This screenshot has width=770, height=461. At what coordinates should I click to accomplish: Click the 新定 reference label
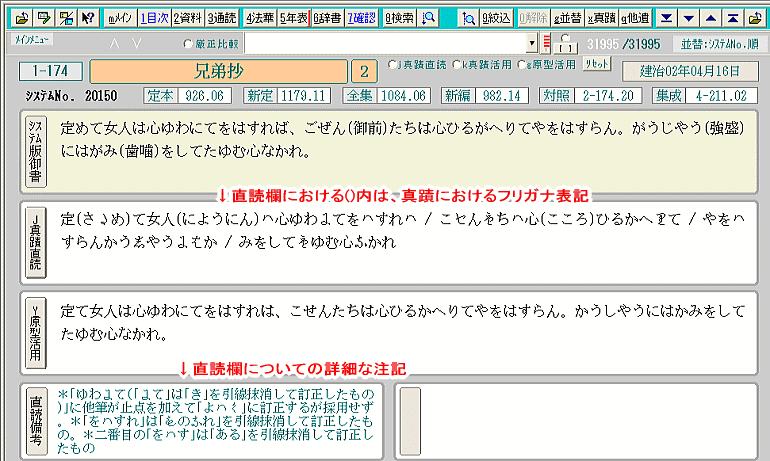(260, 95)
